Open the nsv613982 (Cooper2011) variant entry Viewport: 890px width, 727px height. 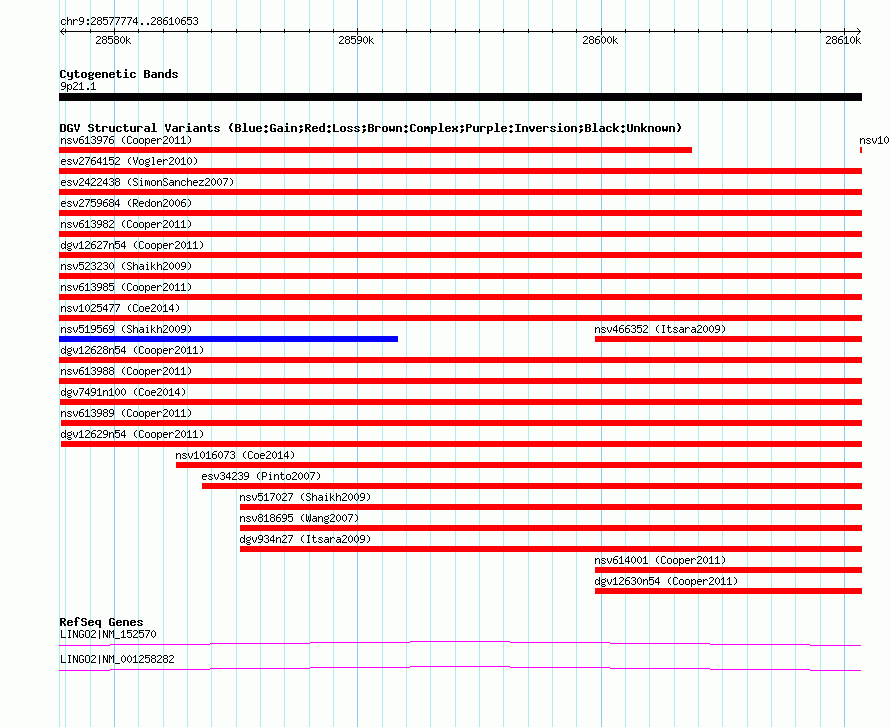(126, 224)
